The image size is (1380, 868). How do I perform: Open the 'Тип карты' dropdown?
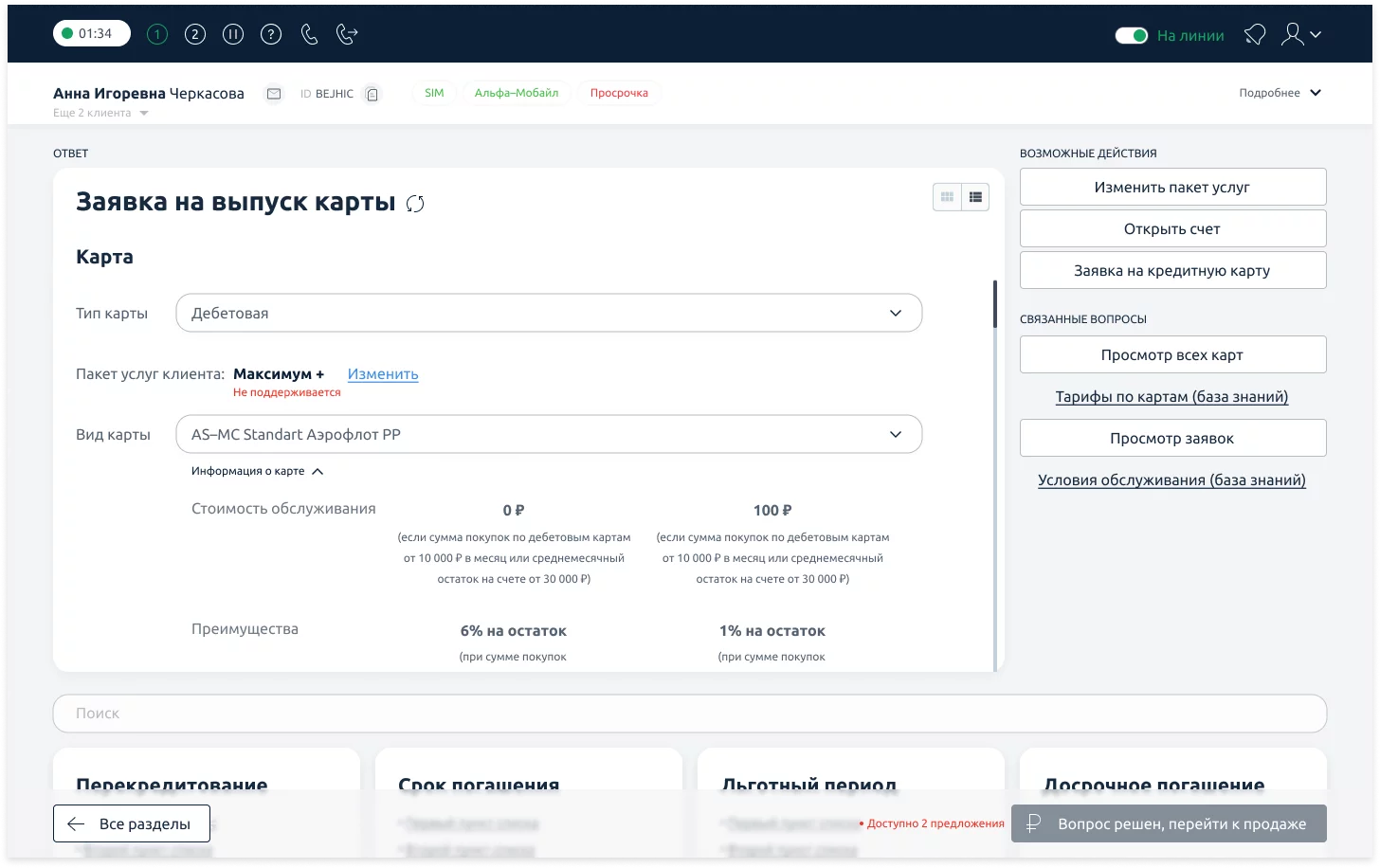pos(549,313)
